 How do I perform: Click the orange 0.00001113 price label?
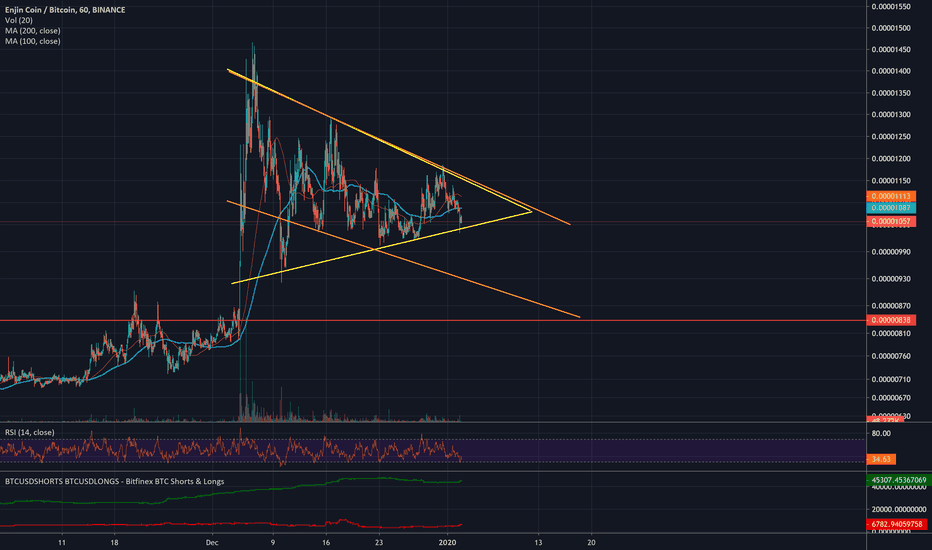click(891, 196)
